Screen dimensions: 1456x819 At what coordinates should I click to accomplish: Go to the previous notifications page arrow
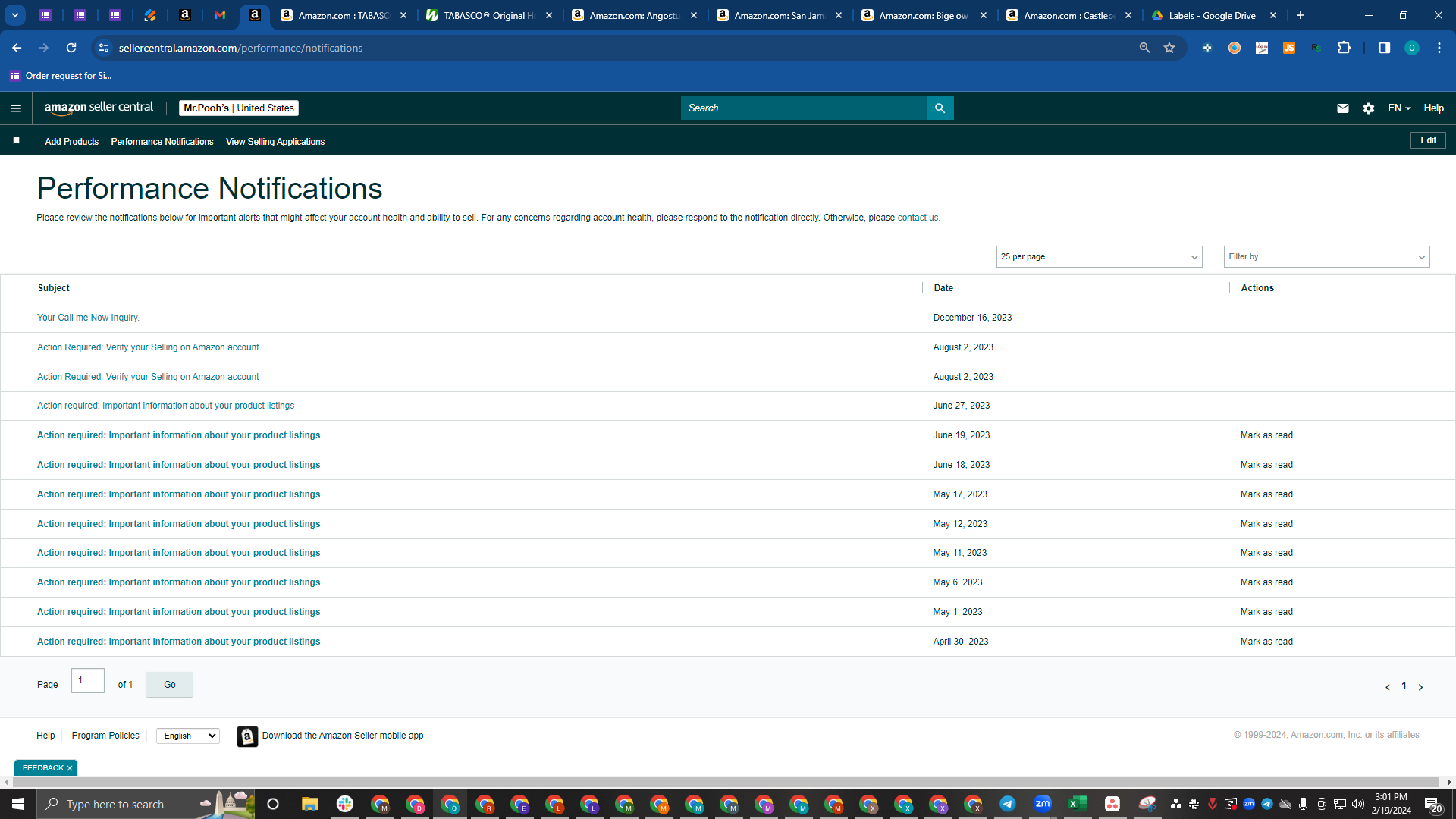[x=1387, y=687]
